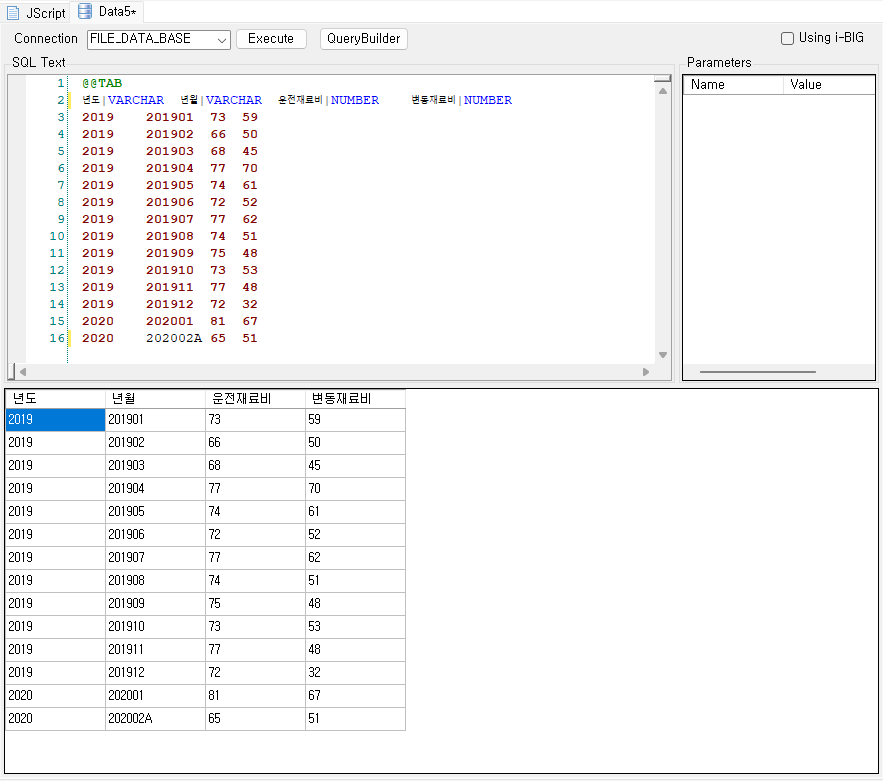Click the SQL editor scroll down arrow
Viewport: 883px width, 781px height.
click(662, 355)
